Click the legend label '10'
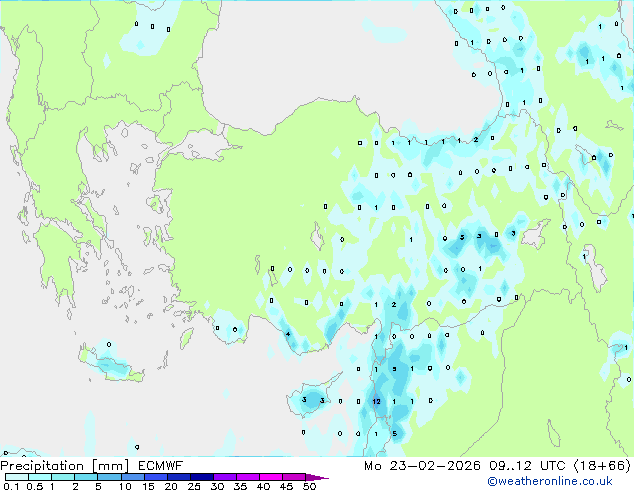The image size is (634, 490). click(x=125, y=486)
